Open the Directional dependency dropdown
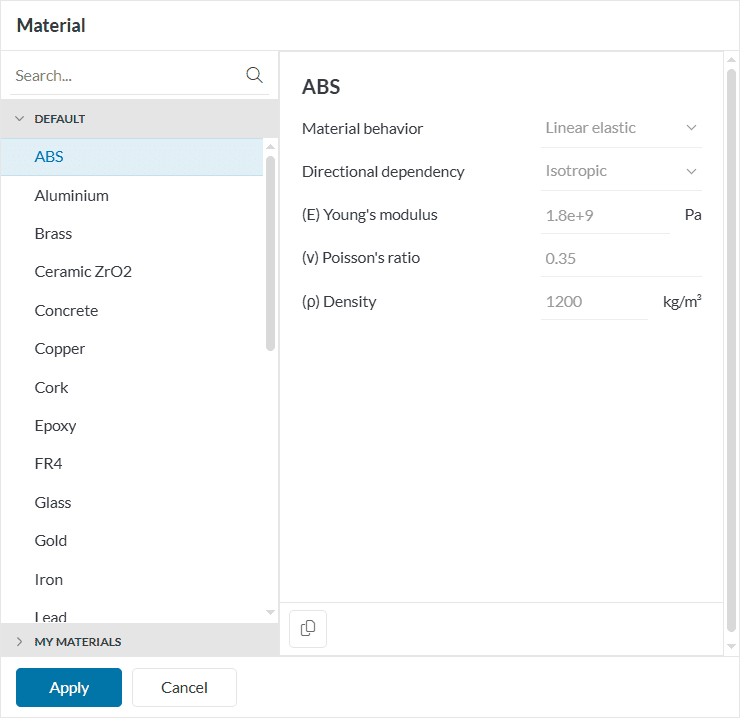Image resolution: width=740 pixels, height=718 pixels. tap(621, 171)
